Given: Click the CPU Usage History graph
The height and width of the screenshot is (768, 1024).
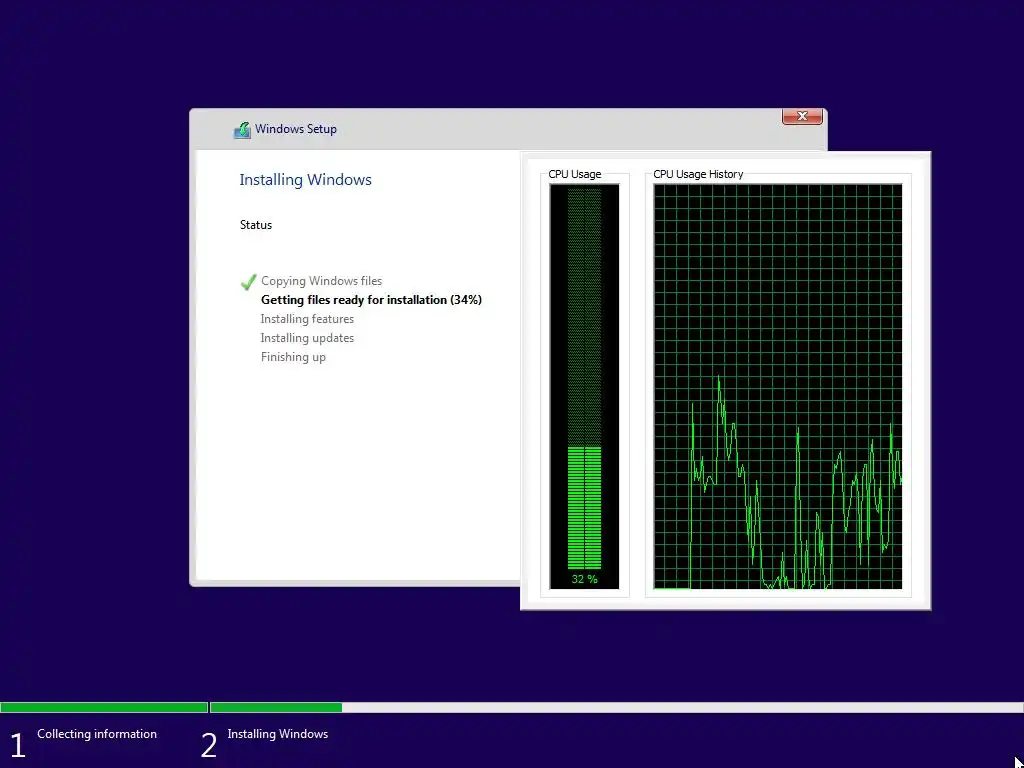Looking at the screenshot, I should point(778,387).
